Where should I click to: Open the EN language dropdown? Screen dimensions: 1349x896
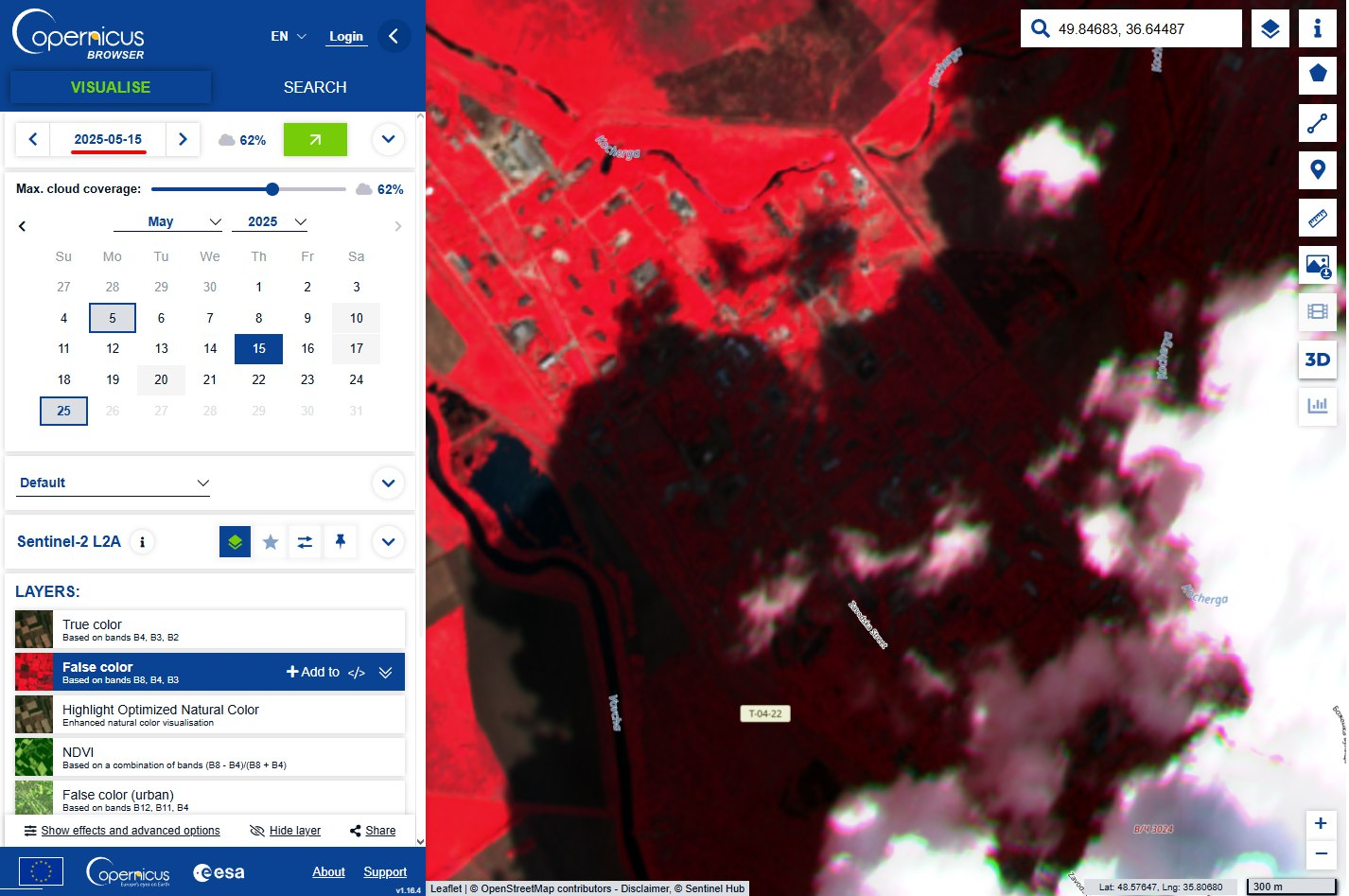pyautogui.click(x=289, y=37)
